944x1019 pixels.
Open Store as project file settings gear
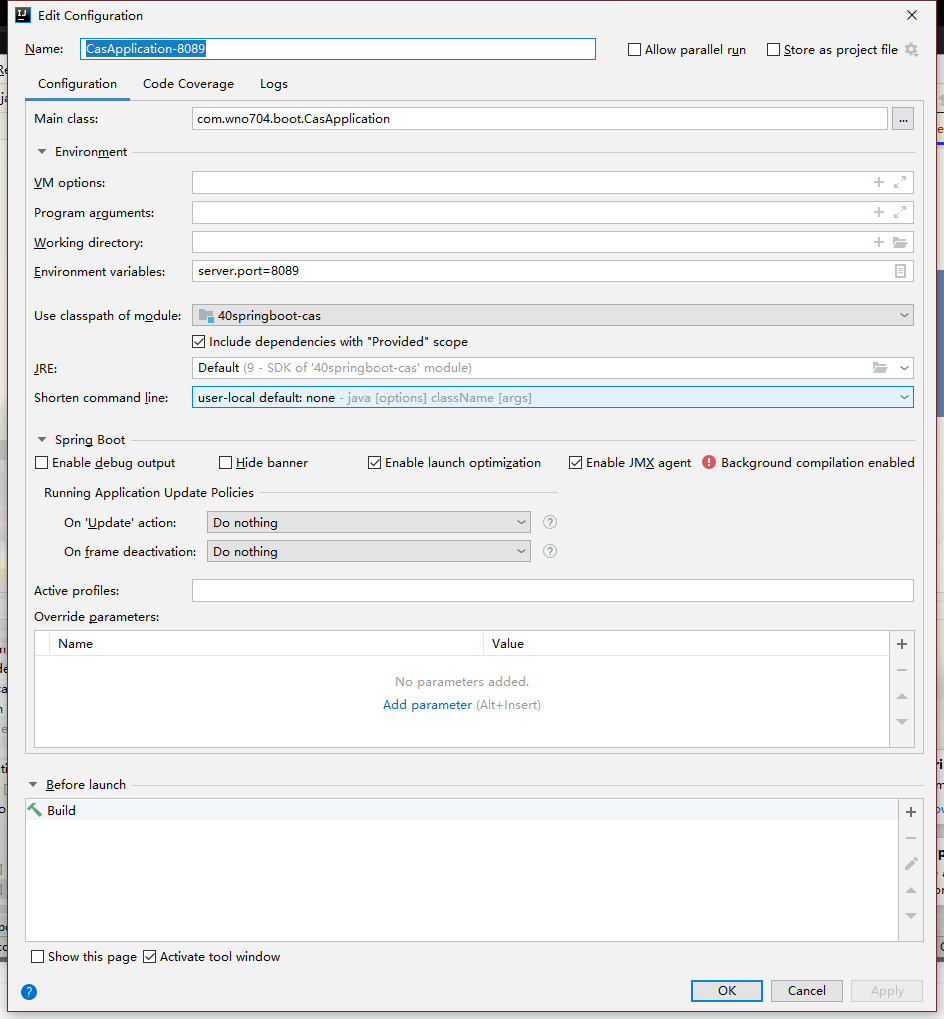coord(911,49)
